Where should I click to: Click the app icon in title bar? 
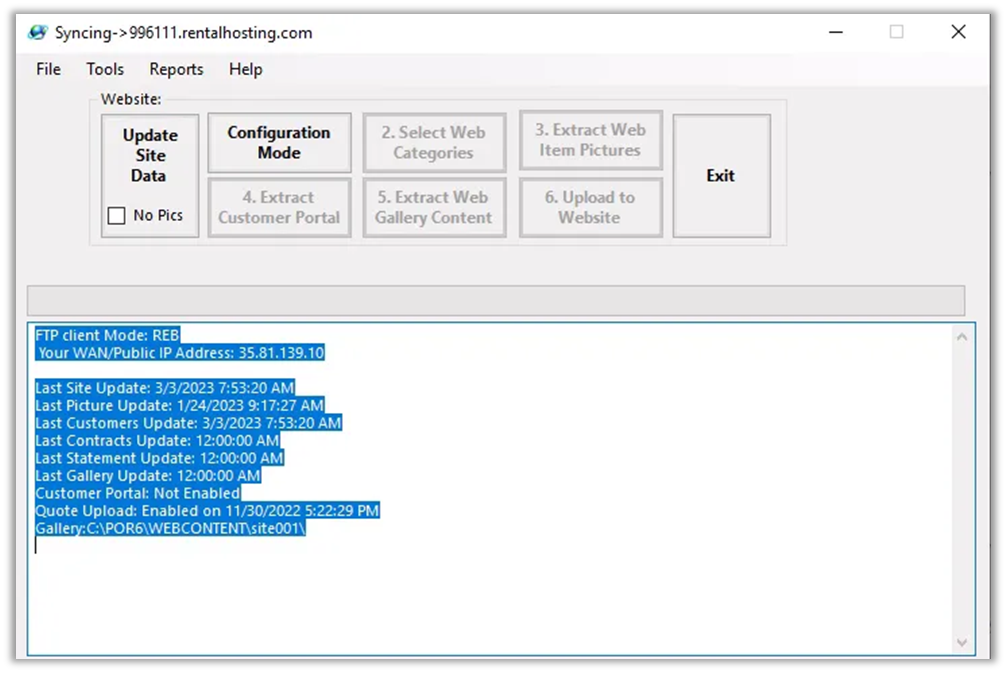pyautogui.click(x=37, y=32)
